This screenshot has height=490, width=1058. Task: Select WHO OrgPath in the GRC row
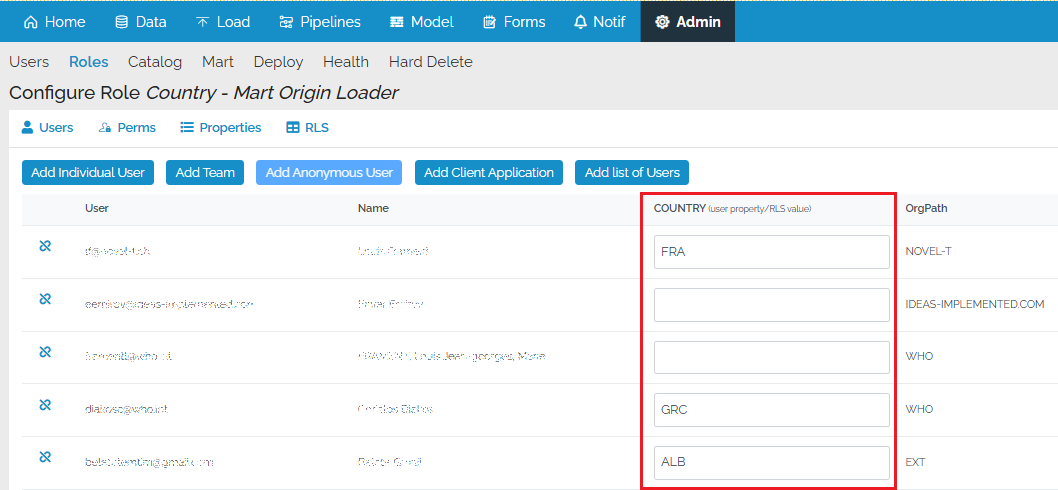pyautogui.click(x=919, y=409)
